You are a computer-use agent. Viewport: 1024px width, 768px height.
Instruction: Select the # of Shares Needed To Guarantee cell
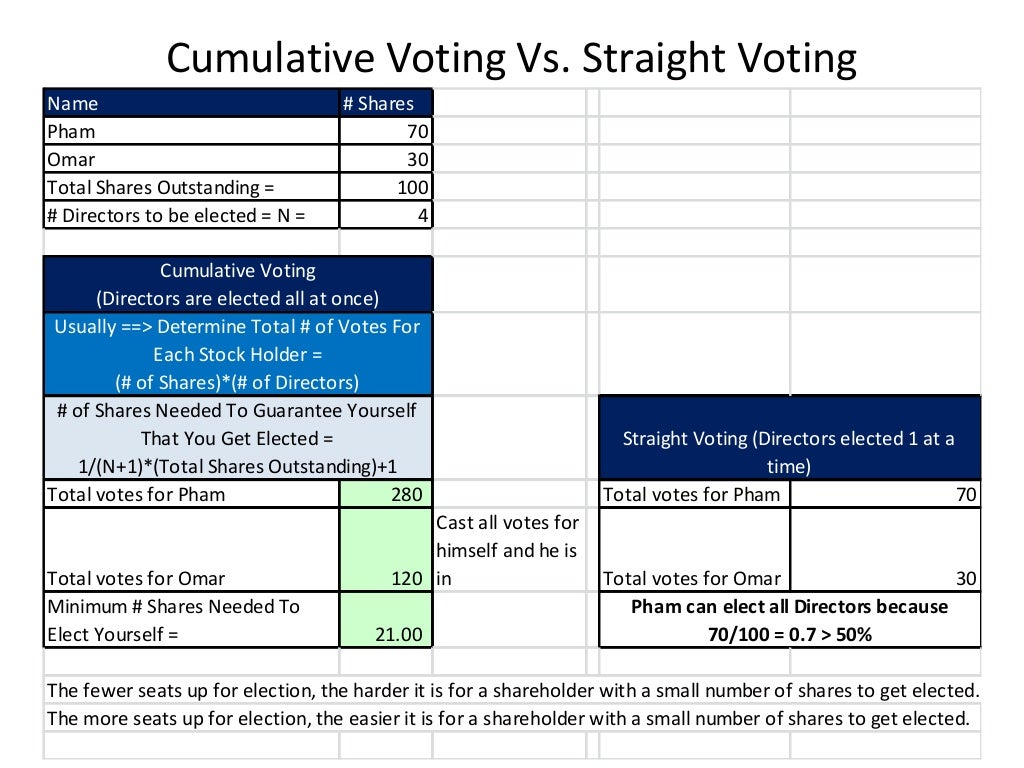237,438
